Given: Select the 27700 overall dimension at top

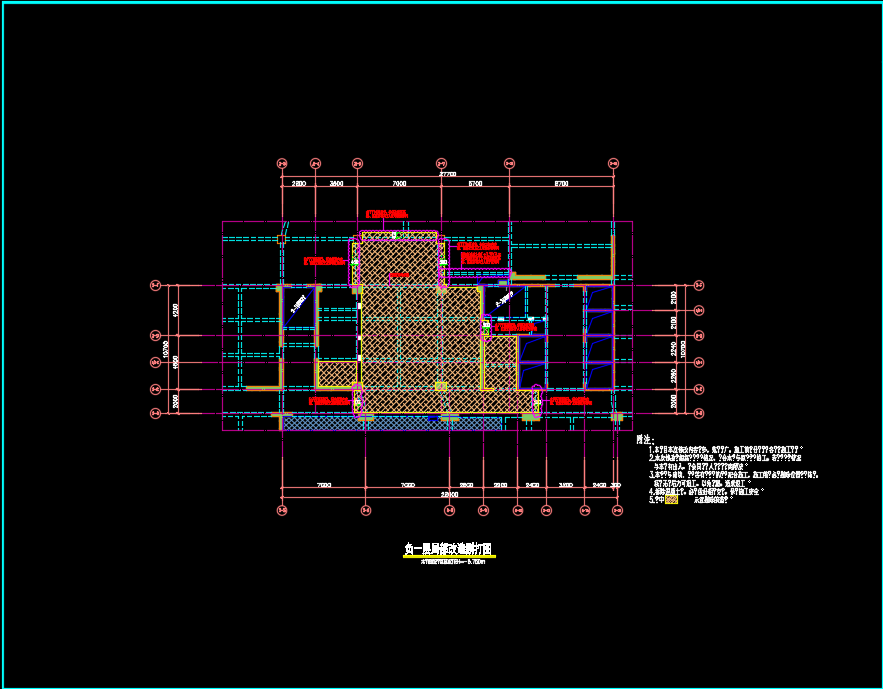Looking at the screenshot, I should [447, 174].
